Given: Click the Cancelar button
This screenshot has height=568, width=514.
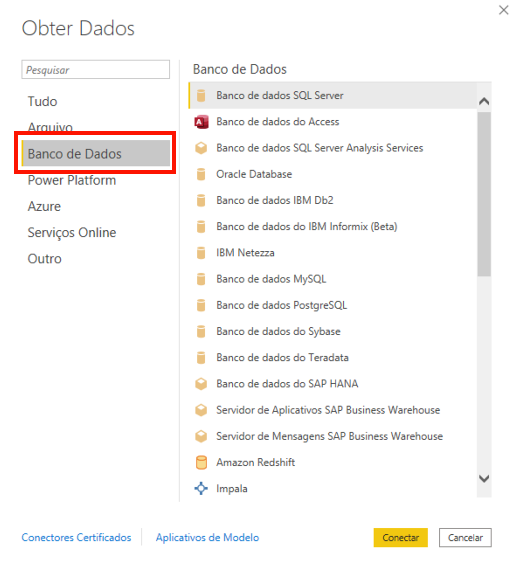Looking at the screenshot, I should [x=465, y=538].
